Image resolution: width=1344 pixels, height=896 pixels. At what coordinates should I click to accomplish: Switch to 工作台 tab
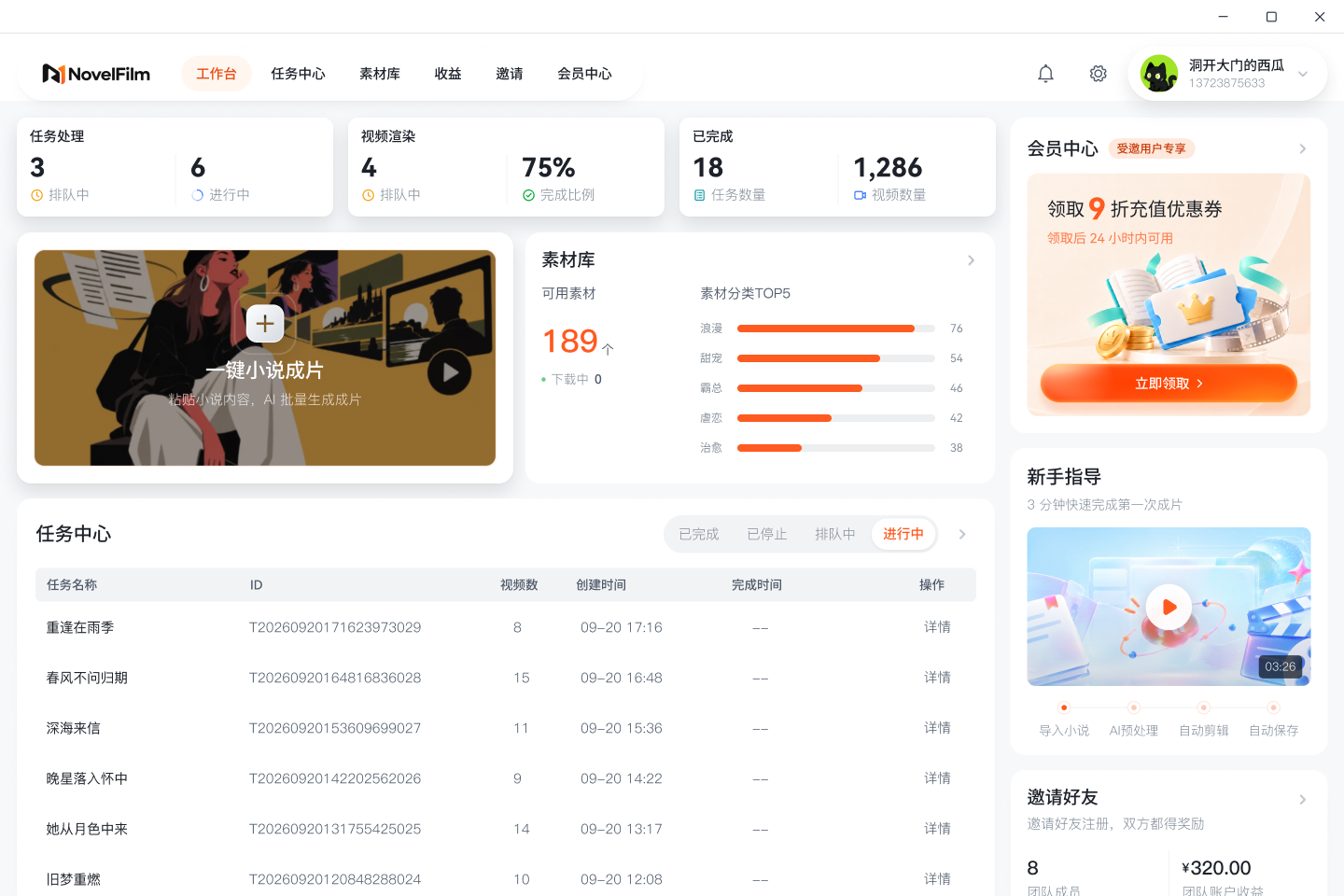(x=217, y=74)
